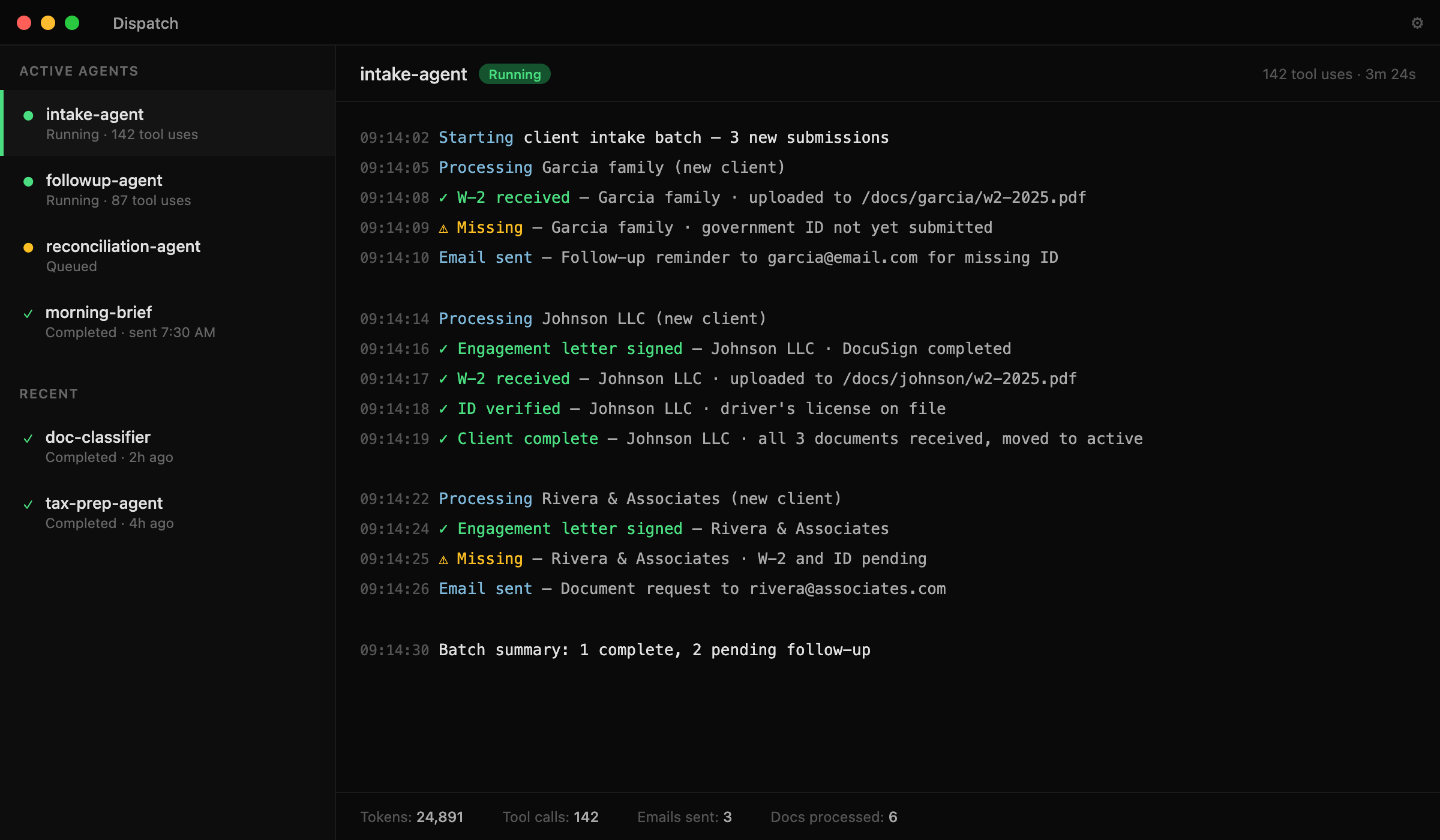Click the 09:14:30 timestamp

pyautogui.click(x=394, y=650)
